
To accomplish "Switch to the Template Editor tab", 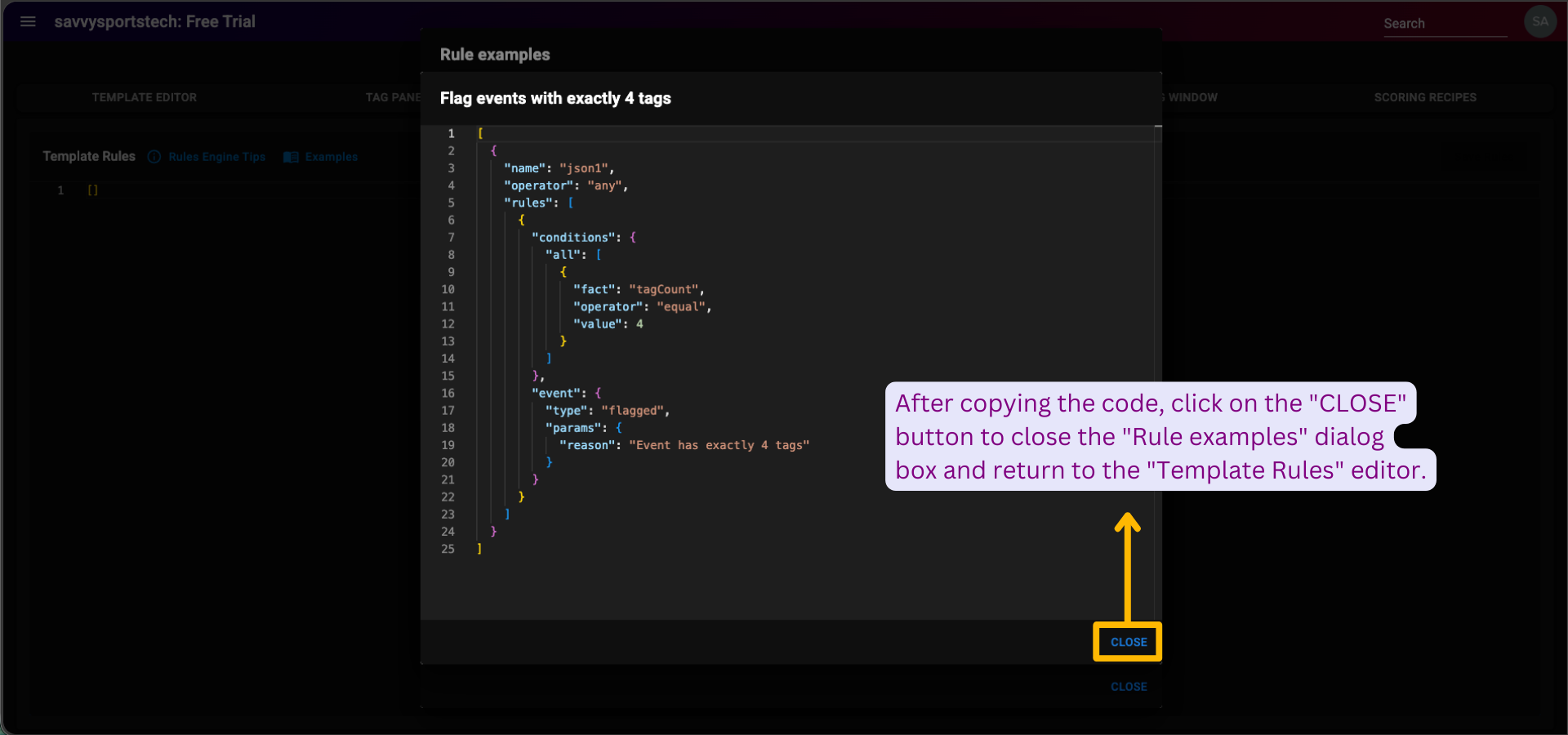I will 145,97.
